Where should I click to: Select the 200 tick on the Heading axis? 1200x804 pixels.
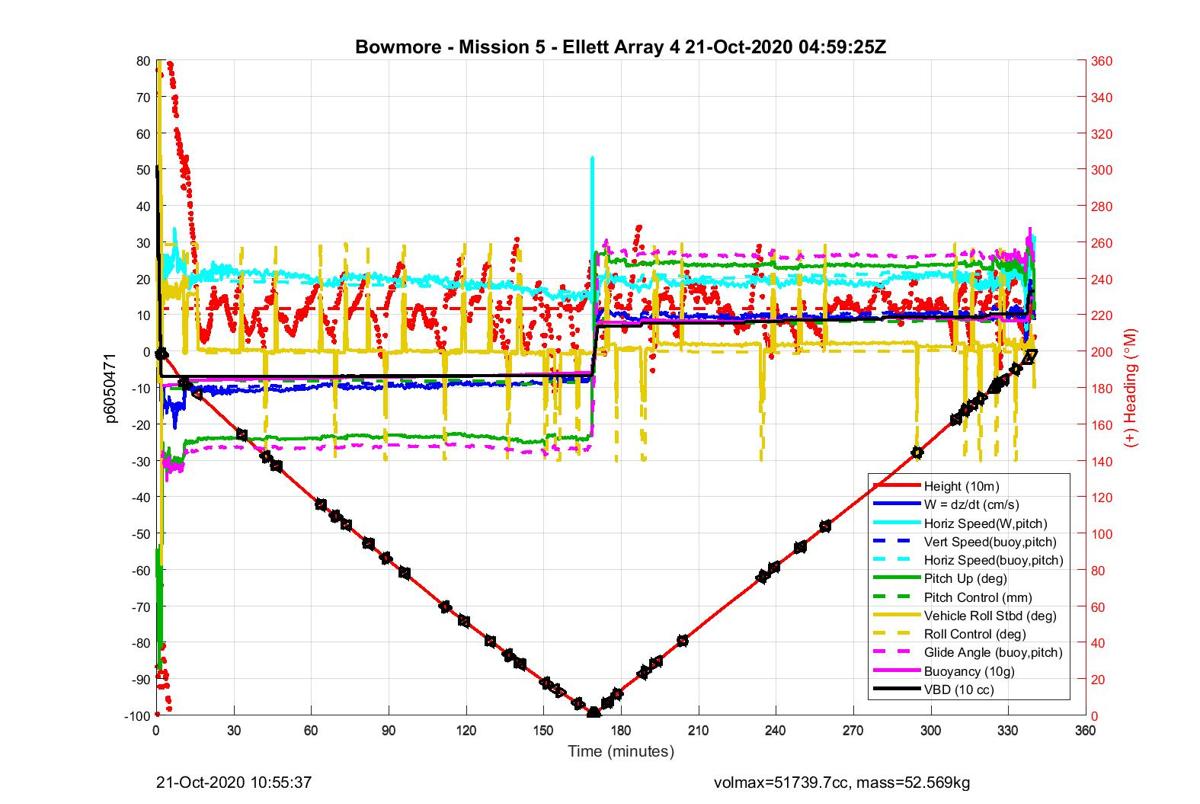point(1102,352)
